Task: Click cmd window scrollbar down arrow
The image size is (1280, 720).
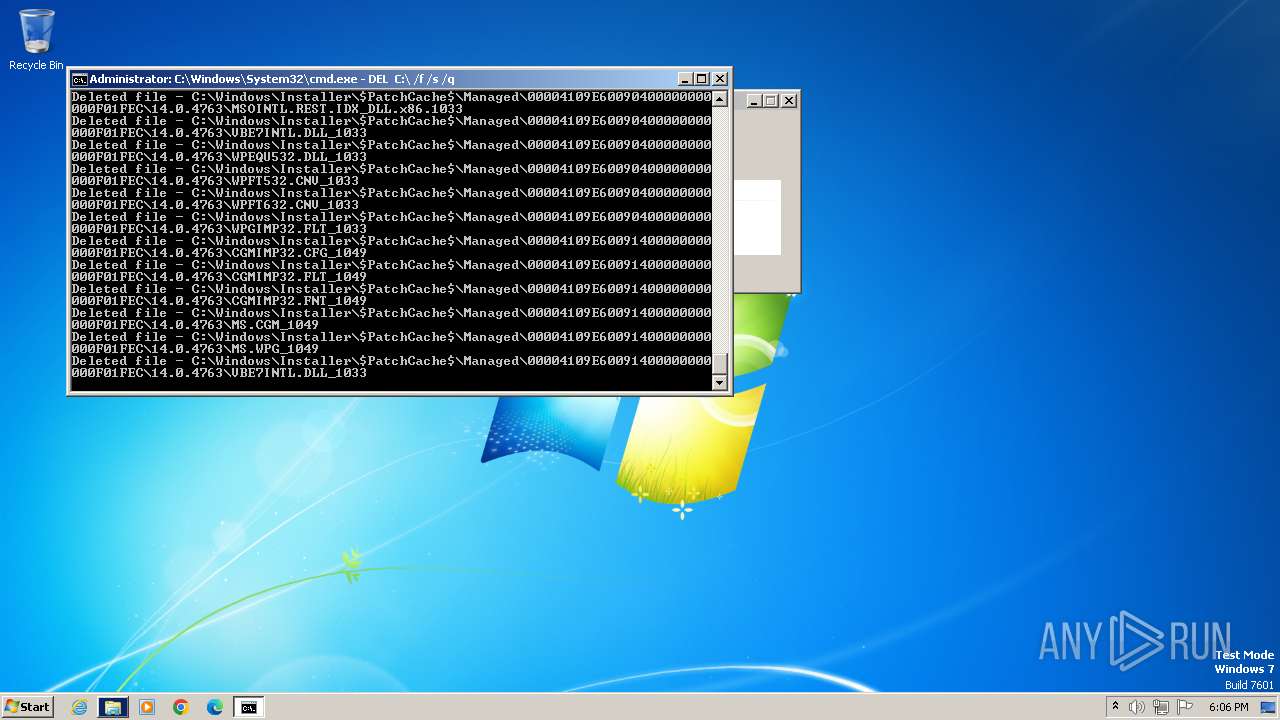Action: 719,382
